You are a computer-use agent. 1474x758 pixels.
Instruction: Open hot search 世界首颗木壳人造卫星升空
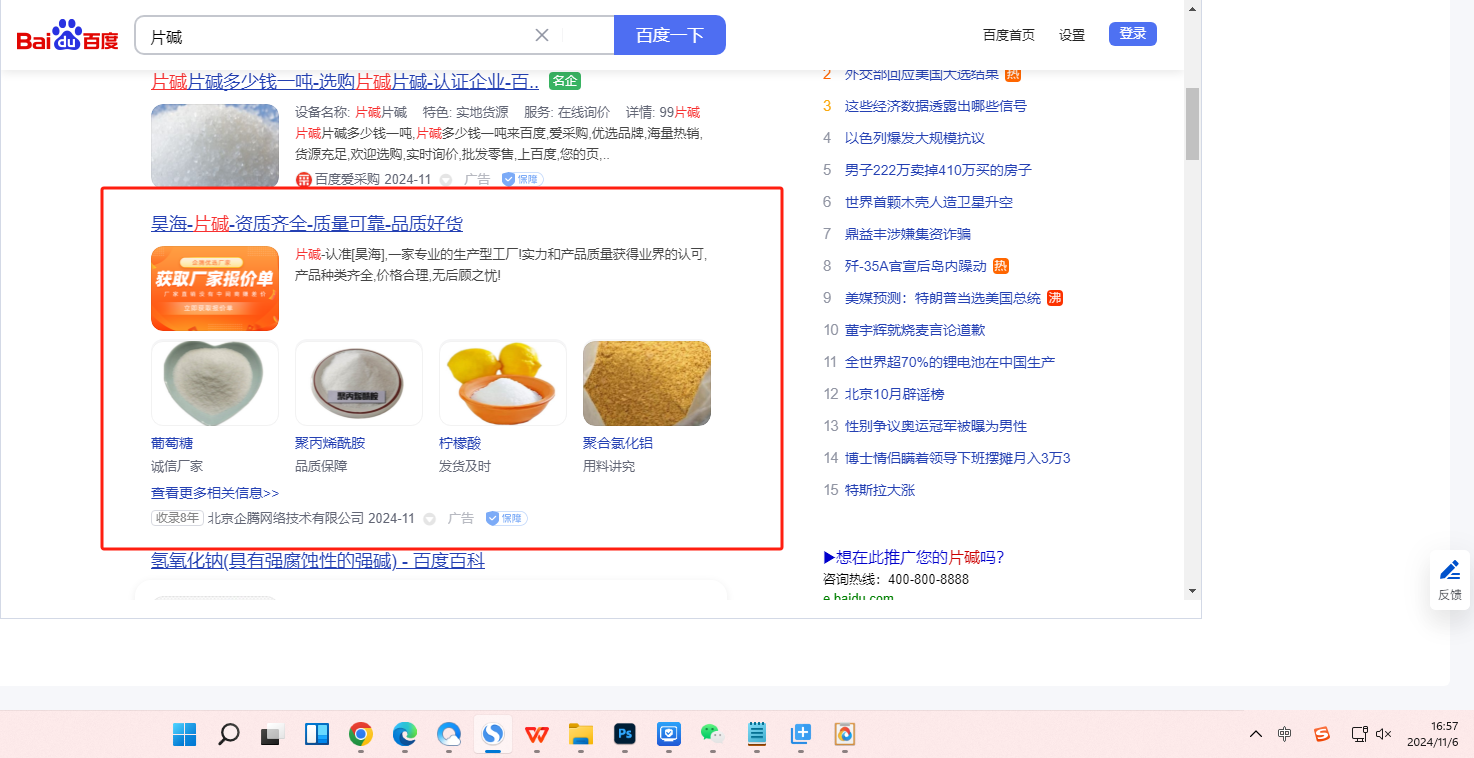[x=929, y=202]
